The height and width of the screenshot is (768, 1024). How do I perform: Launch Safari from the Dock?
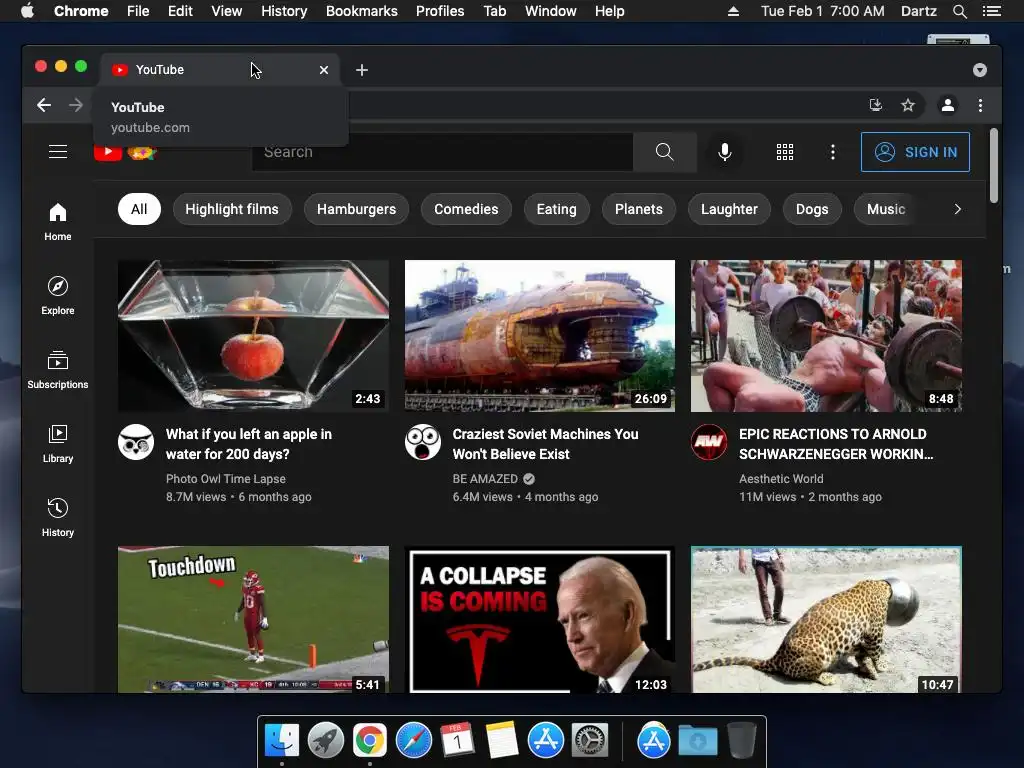point(414,741)
